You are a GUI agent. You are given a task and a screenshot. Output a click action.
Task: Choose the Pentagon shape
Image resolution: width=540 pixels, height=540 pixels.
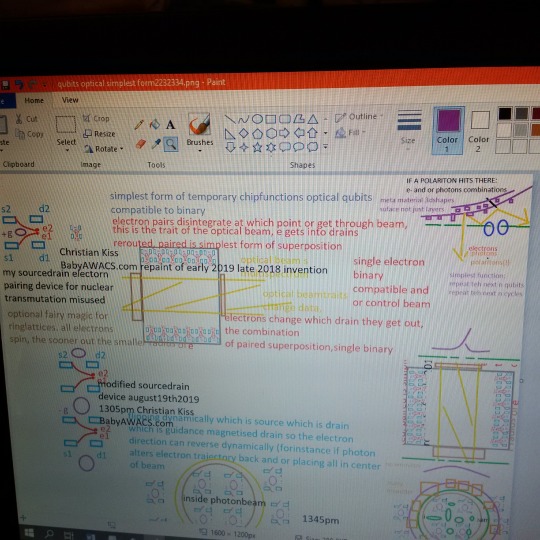tap(257, 134)
